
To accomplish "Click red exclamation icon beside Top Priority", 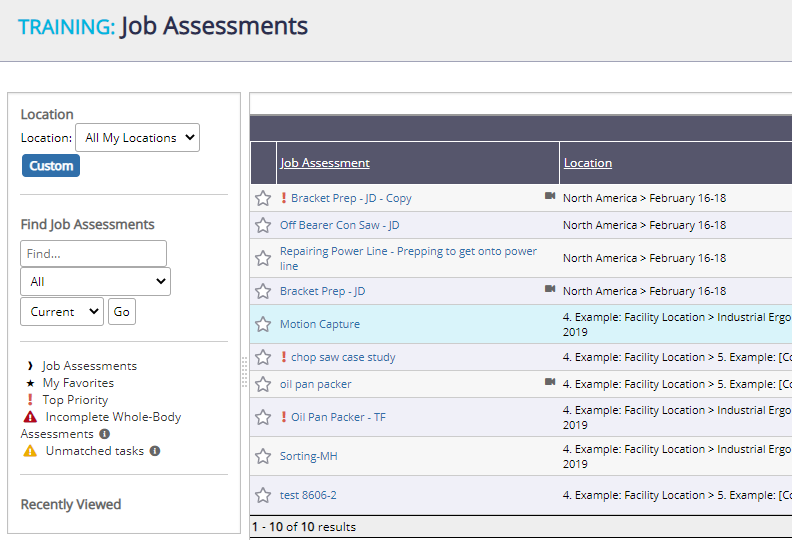I will point(30,400).
